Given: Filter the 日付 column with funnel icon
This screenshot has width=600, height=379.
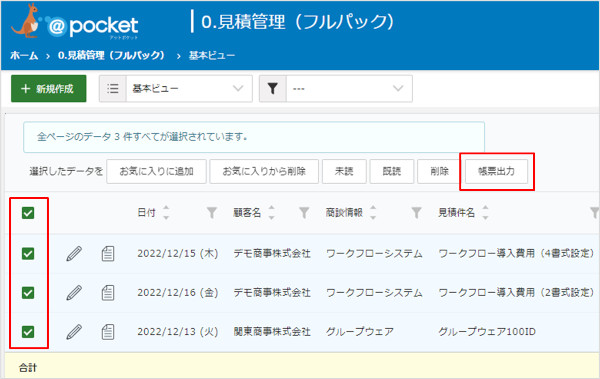Looking at the screenshot, I should coord(212,213).
